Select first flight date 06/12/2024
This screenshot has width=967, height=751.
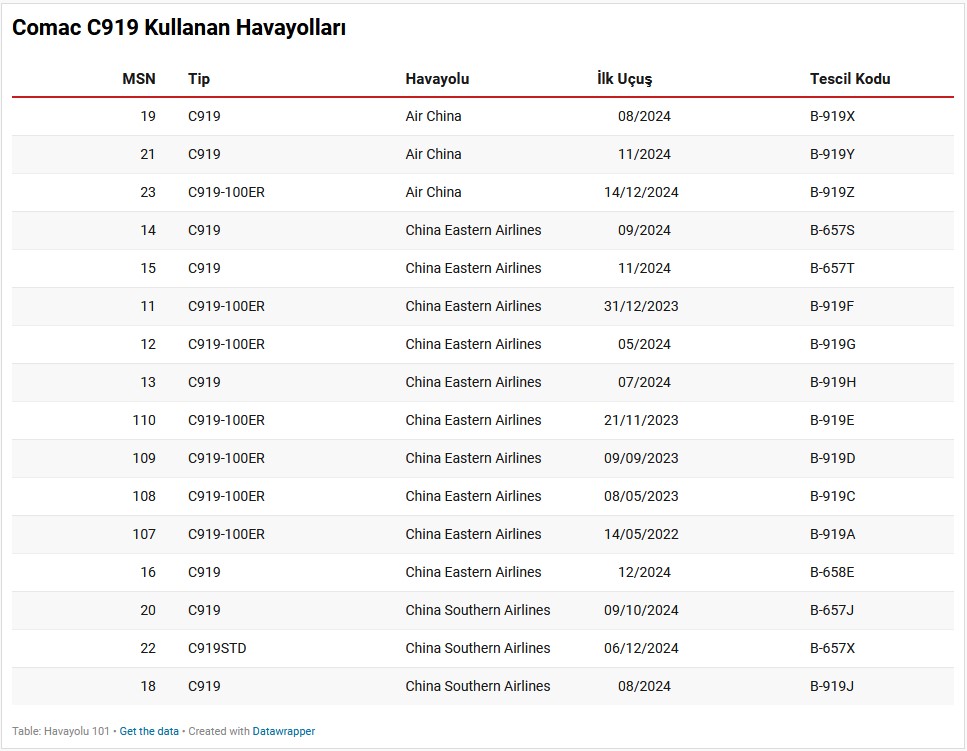point(641,649)
